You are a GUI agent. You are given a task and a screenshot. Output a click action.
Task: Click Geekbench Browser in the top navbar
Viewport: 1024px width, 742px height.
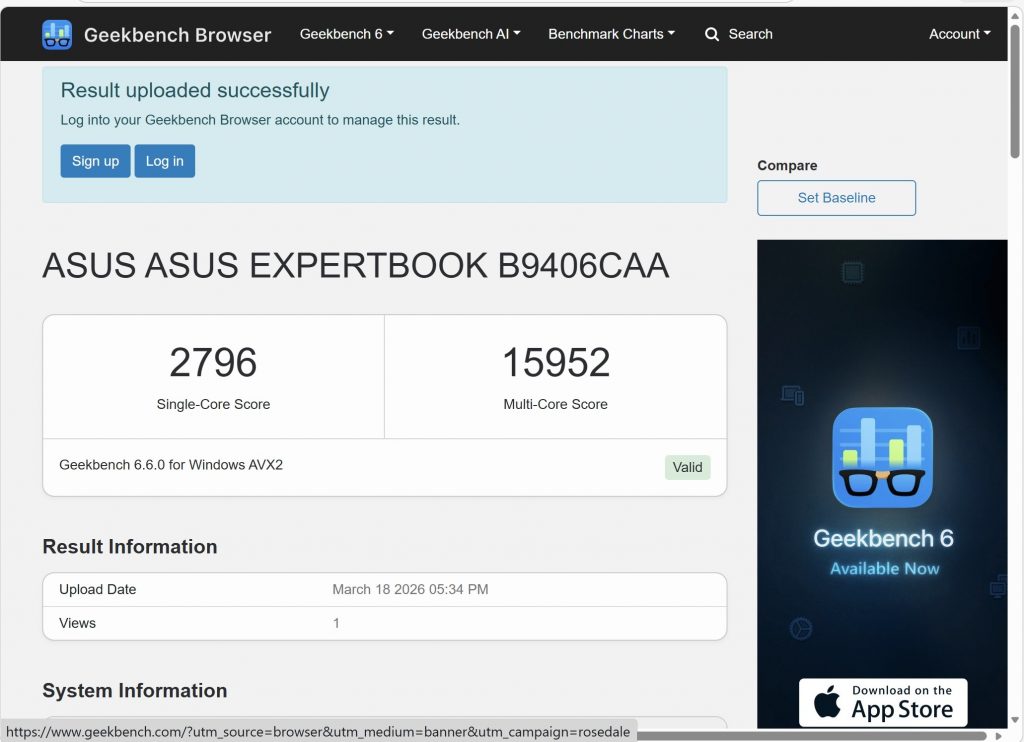[177, 34]
